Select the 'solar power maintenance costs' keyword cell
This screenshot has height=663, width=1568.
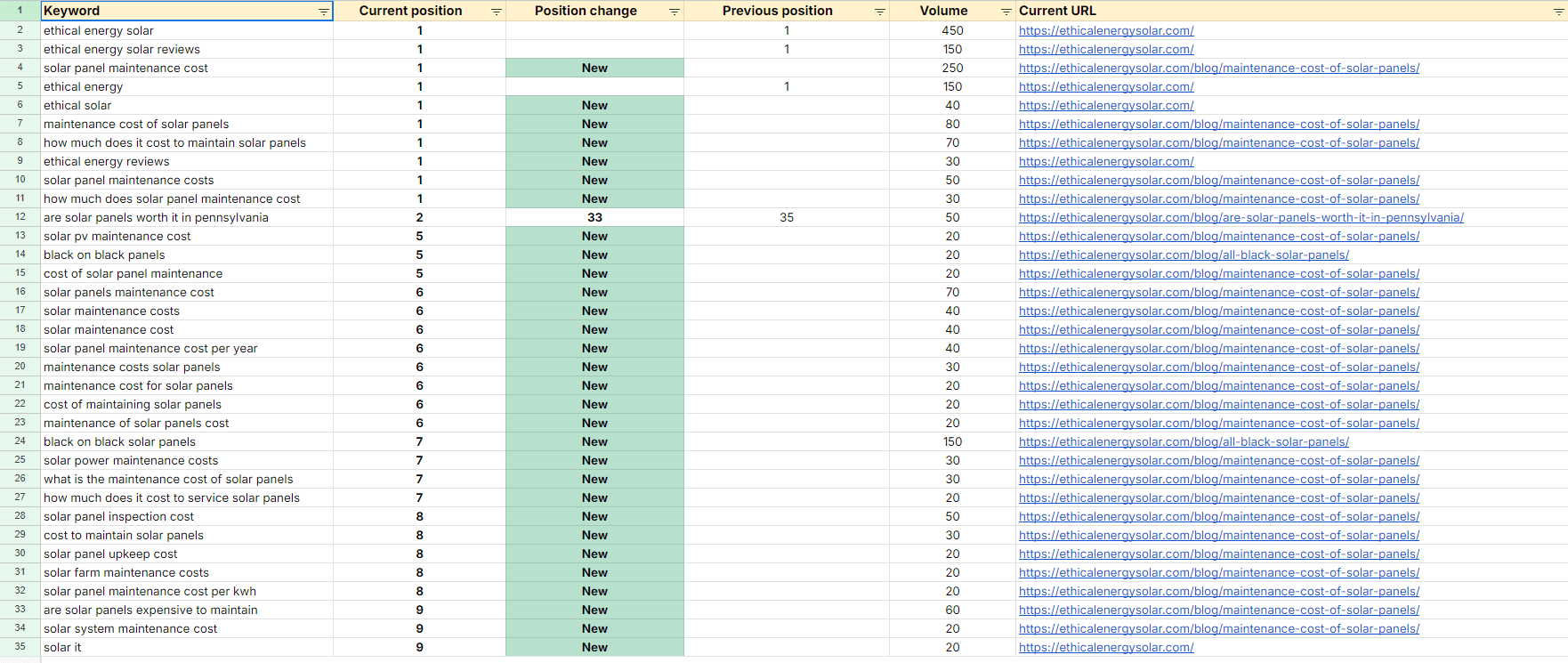click(187, 460)
